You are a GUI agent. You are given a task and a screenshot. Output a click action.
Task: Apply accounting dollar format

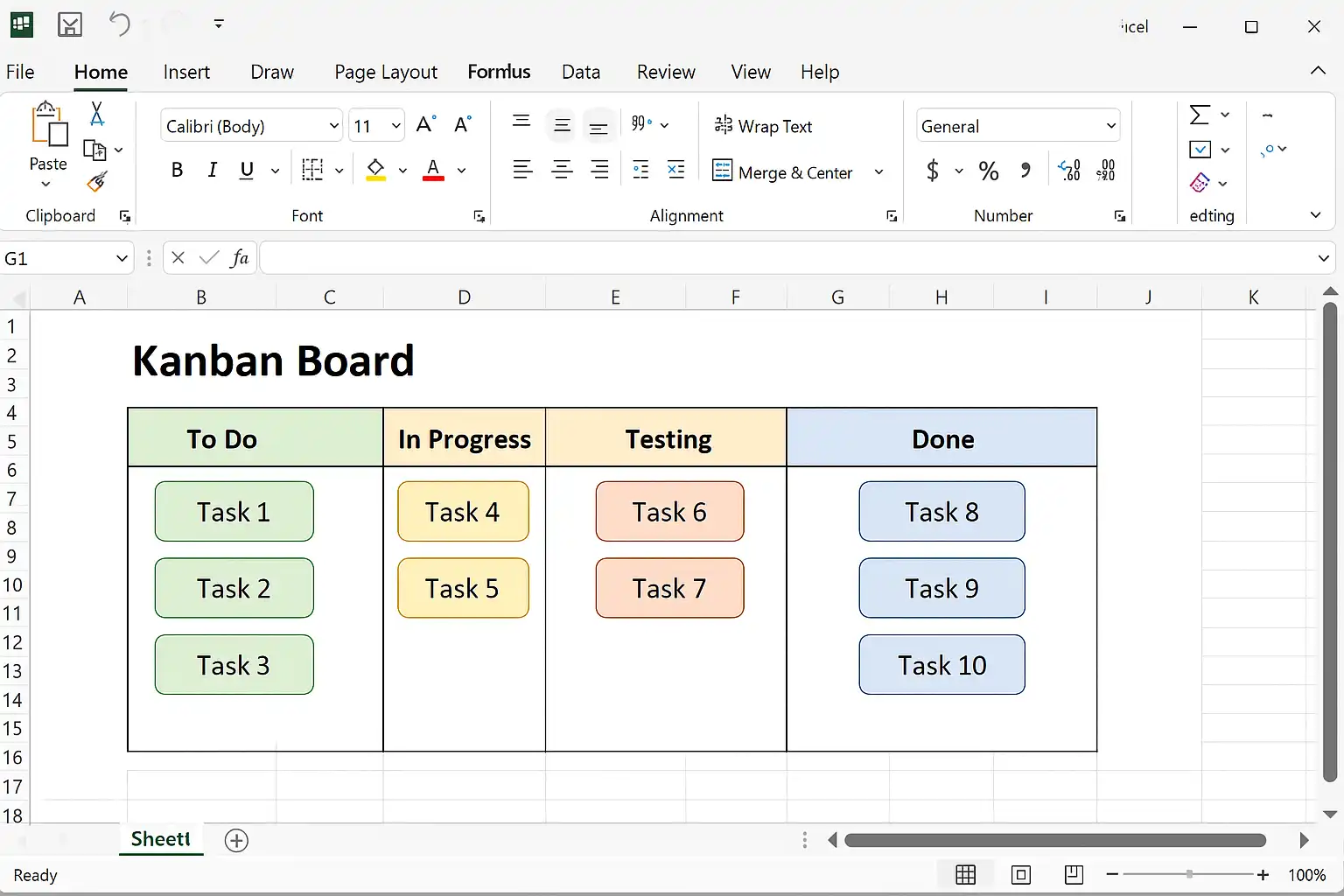pos(933,170)
